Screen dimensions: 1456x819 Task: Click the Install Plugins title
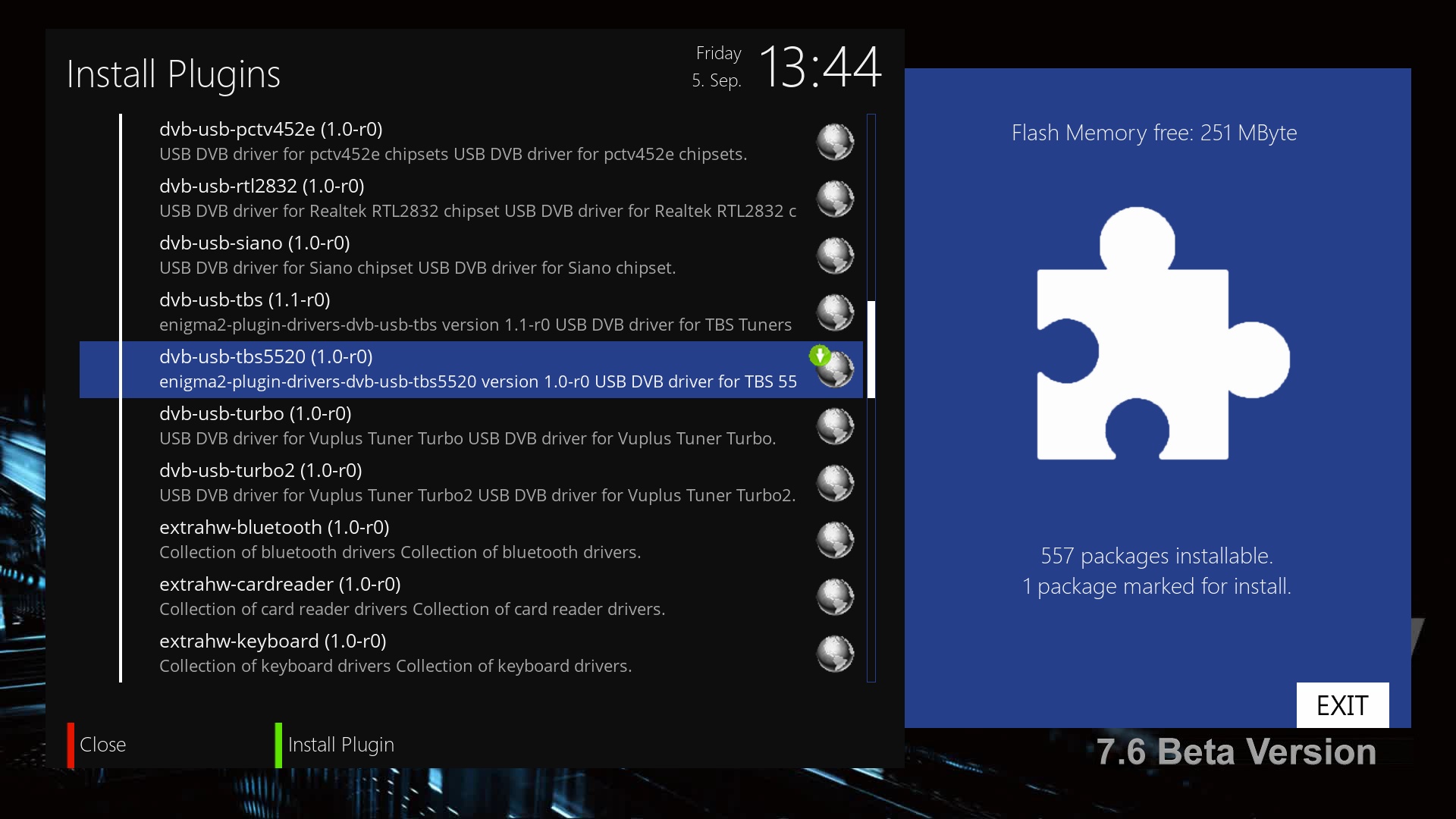[x=174, y=74]
